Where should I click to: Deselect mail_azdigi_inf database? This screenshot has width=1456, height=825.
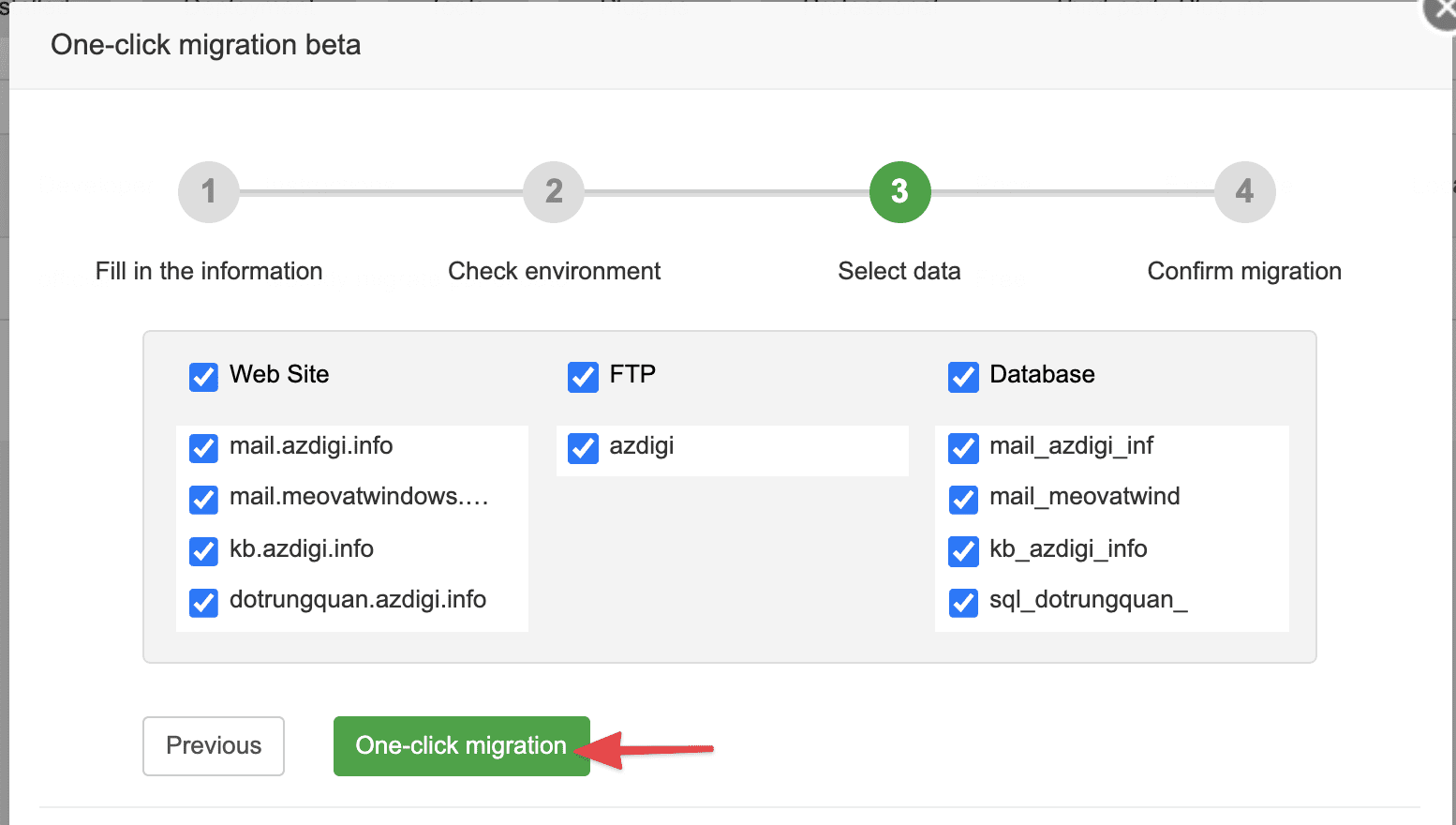pos(963,448)
